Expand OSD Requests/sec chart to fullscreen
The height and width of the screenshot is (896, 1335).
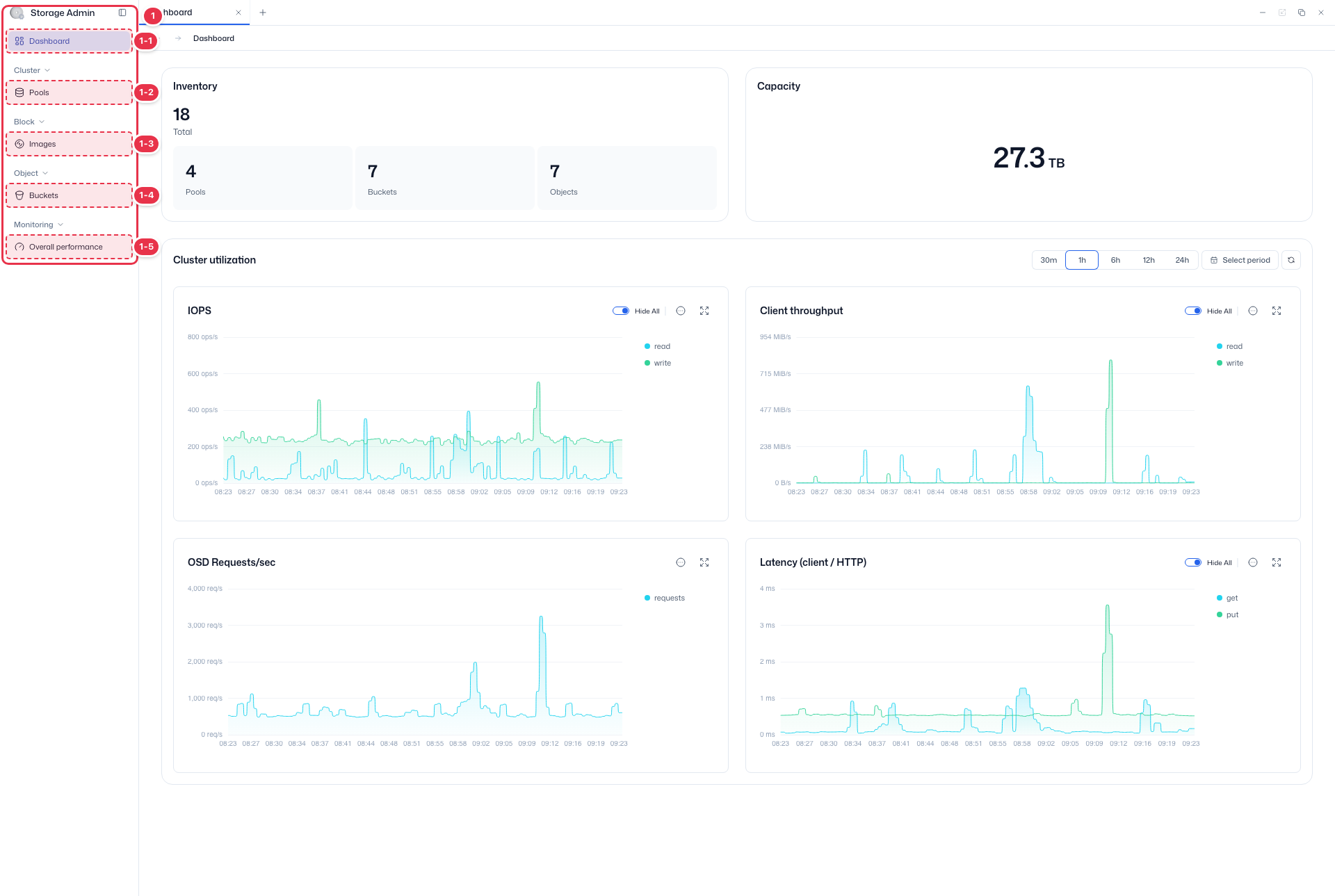704,562
